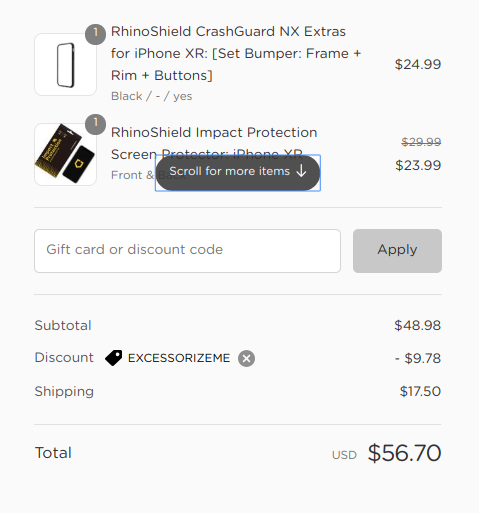Focus the gift card or discount code field
Screen dimensions: 479x513
click(x=187, y=251)
